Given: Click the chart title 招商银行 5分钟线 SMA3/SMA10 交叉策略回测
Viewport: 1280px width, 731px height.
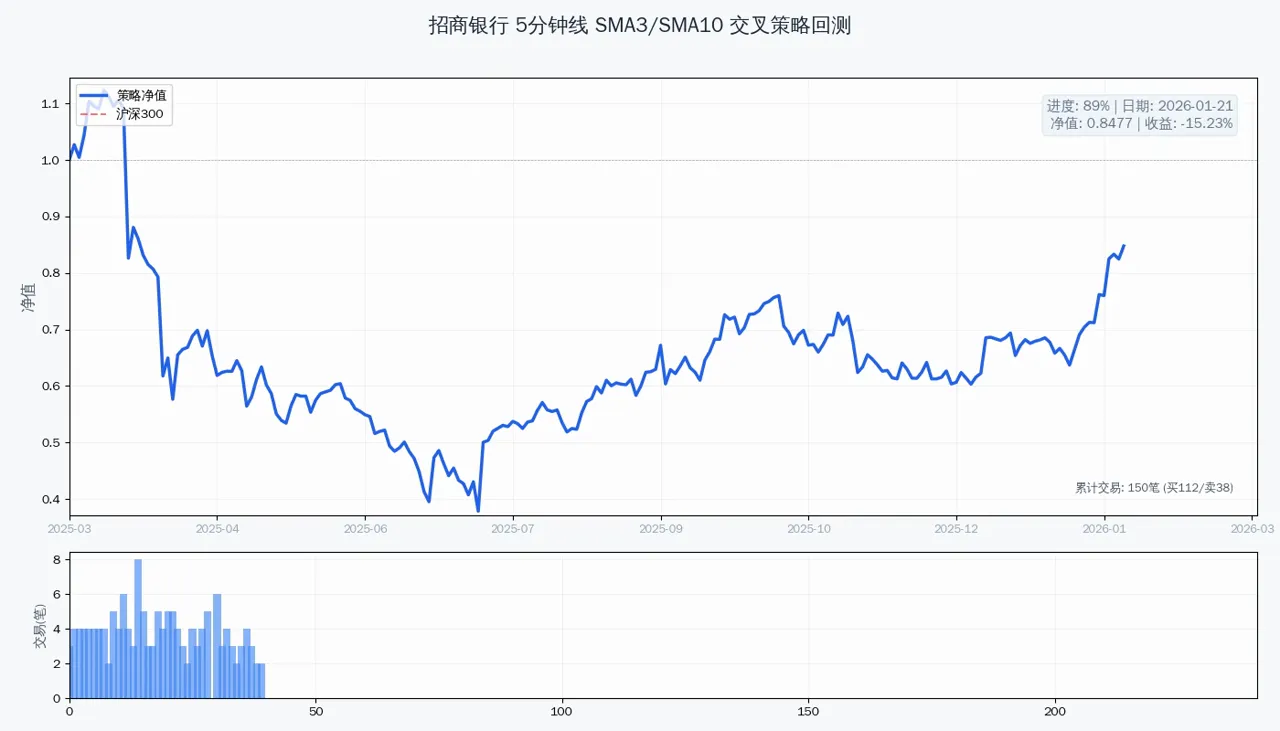Looking at the screenshot, I should pyautogui.click(x=640, y=26).
